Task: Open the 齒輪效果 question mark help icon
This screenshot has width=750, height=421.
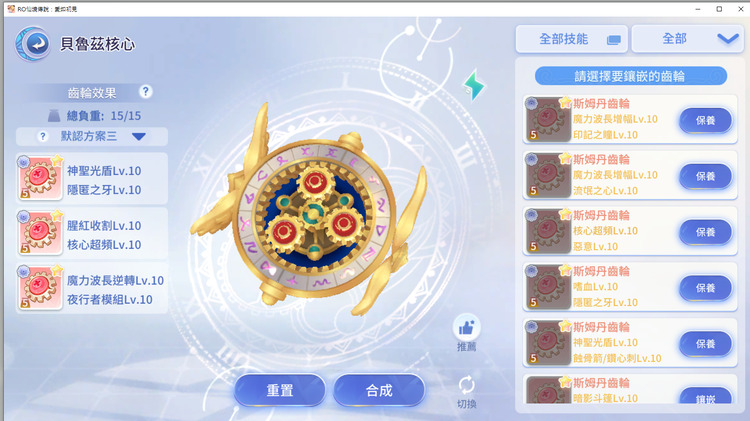Action: tap(146, 91)
